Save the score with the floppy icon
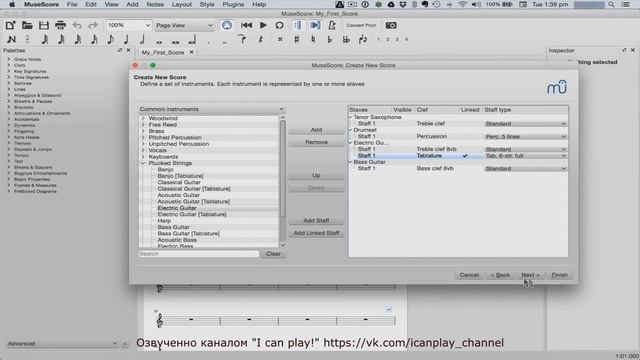 44,25
